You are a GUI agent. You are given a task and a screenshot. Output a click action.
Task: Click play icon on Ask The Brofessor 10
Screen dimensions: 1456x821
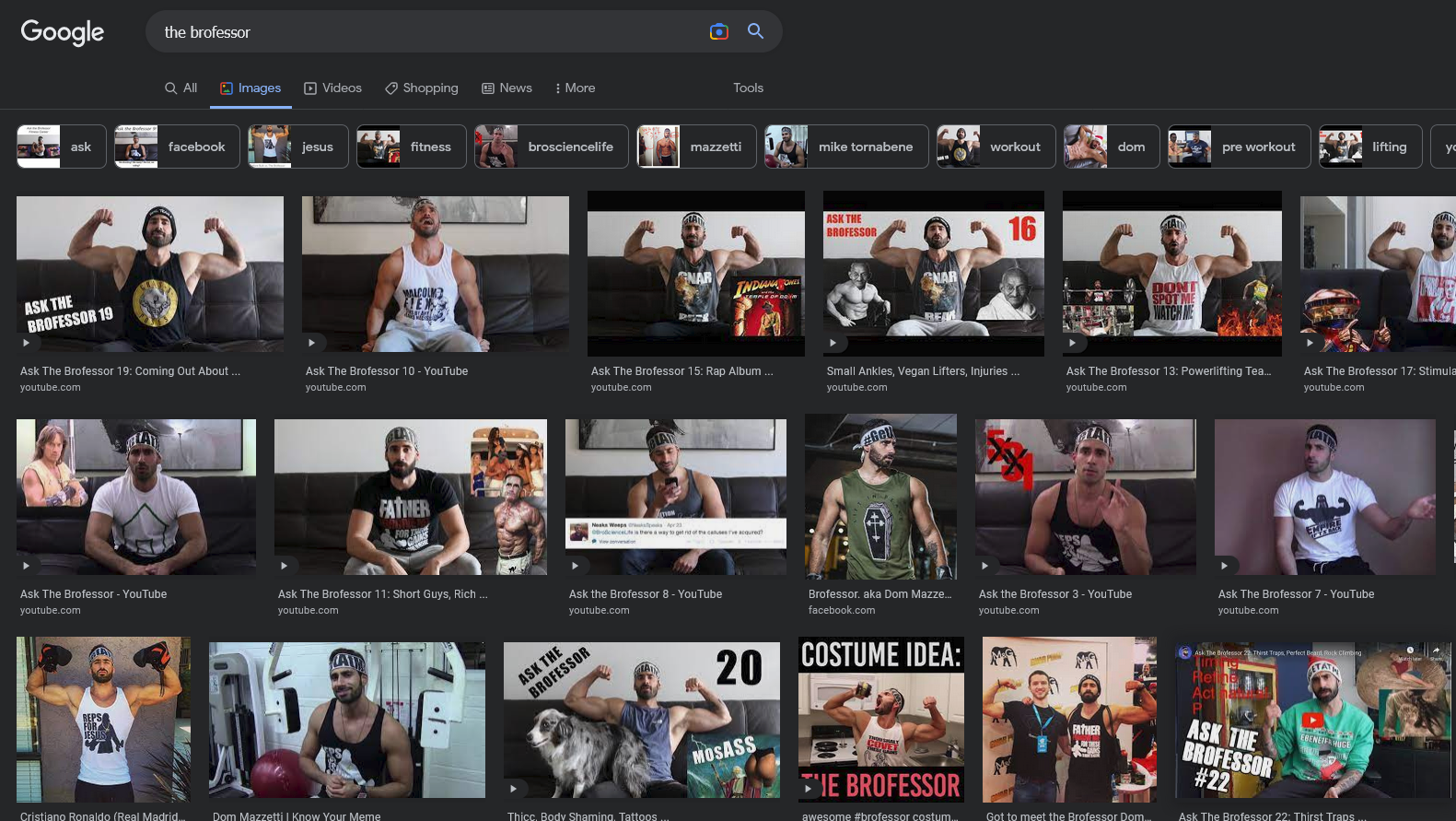coord(311,343)
